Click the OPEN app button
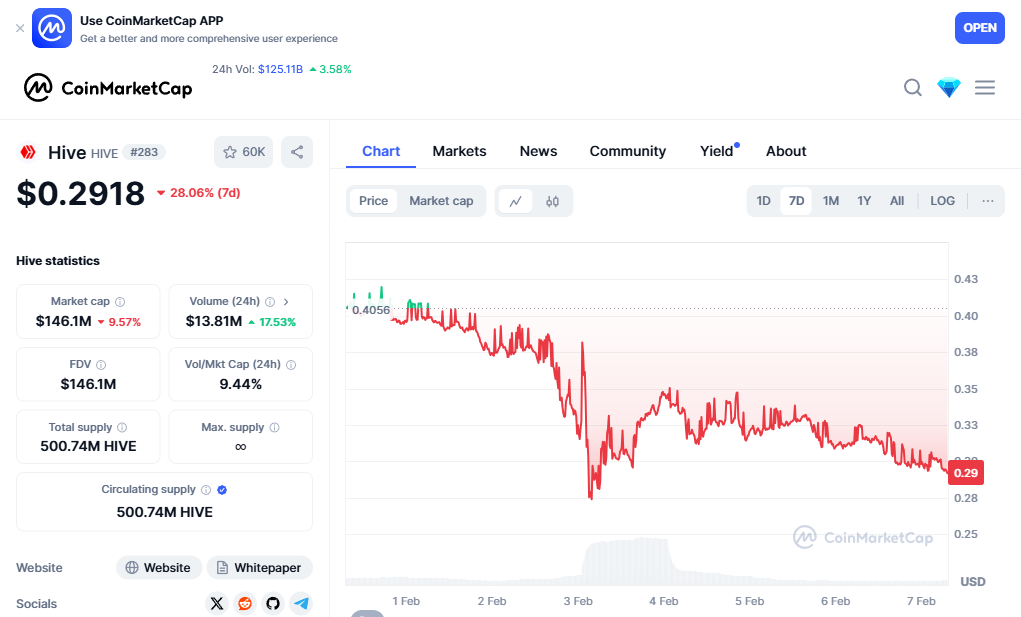 click(979, 28)
